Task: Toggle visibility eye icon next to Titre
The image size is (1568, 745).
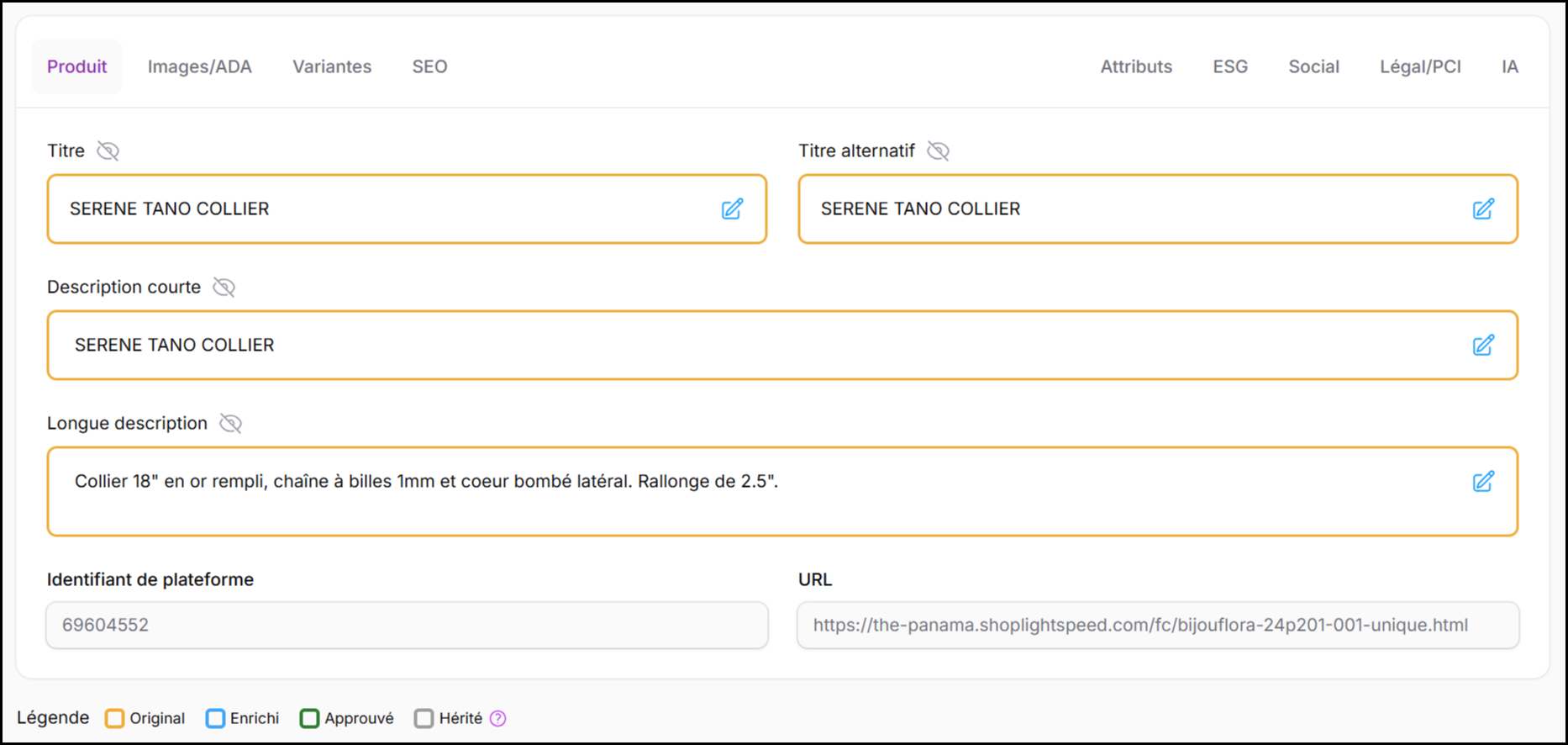Action: point(108,151)
